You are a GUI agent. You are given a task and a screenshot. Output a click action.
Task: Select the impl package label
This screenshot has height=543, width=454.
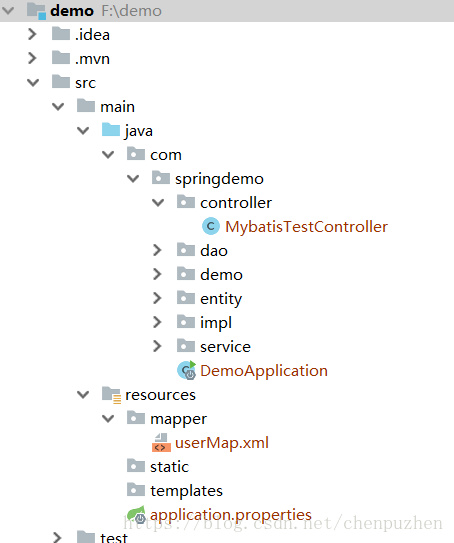point(216,323)
